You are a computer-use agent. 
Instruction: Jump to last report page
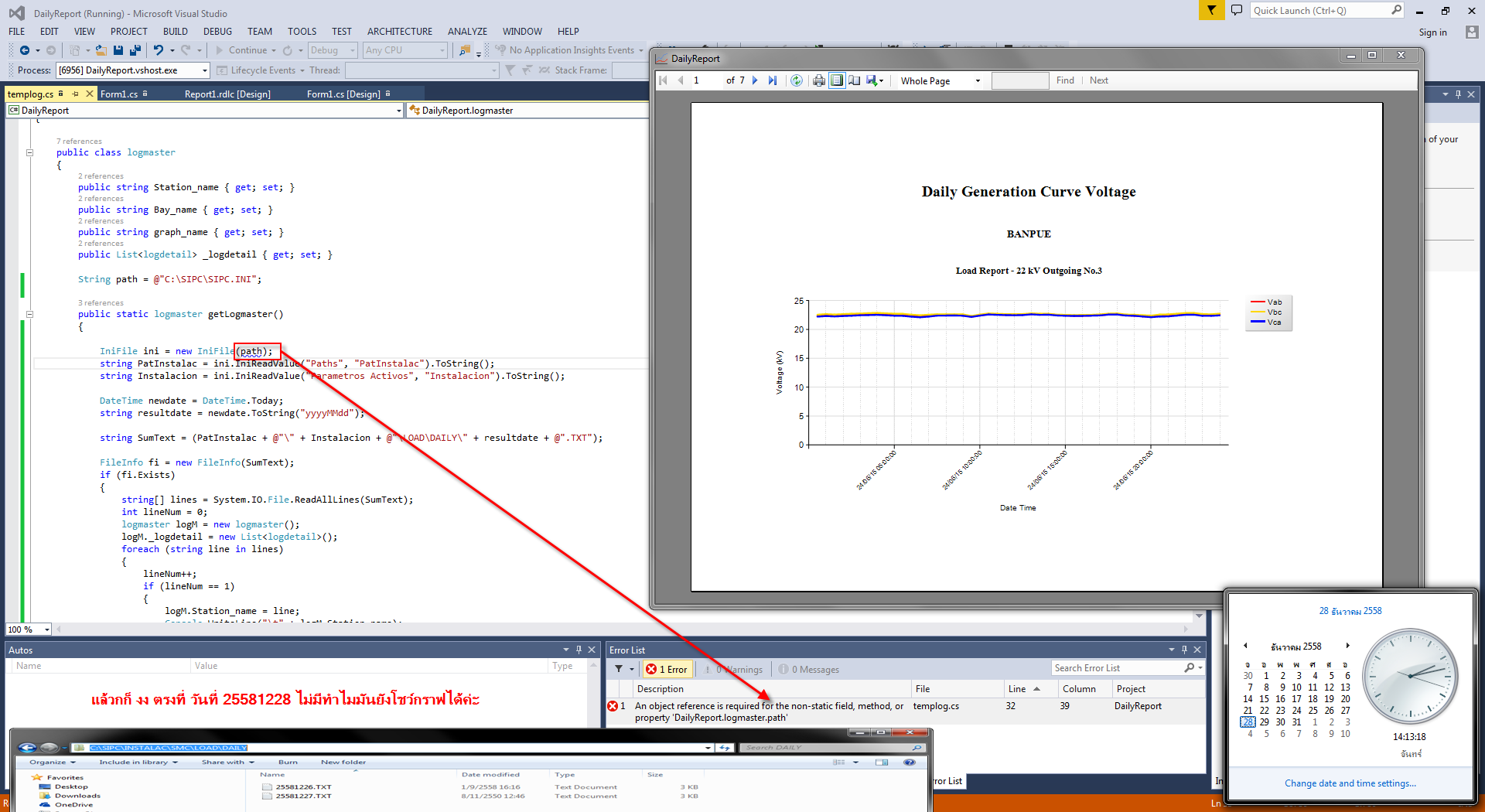772,80
